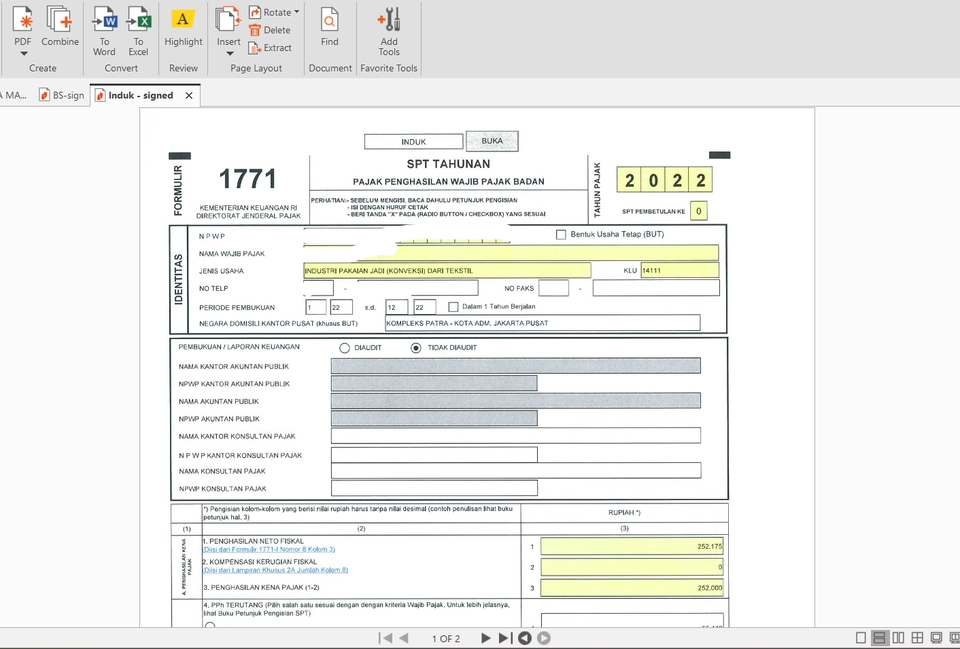Click the Create PDF icon
The width and height of the screenshot is (960, 649).
23,20
